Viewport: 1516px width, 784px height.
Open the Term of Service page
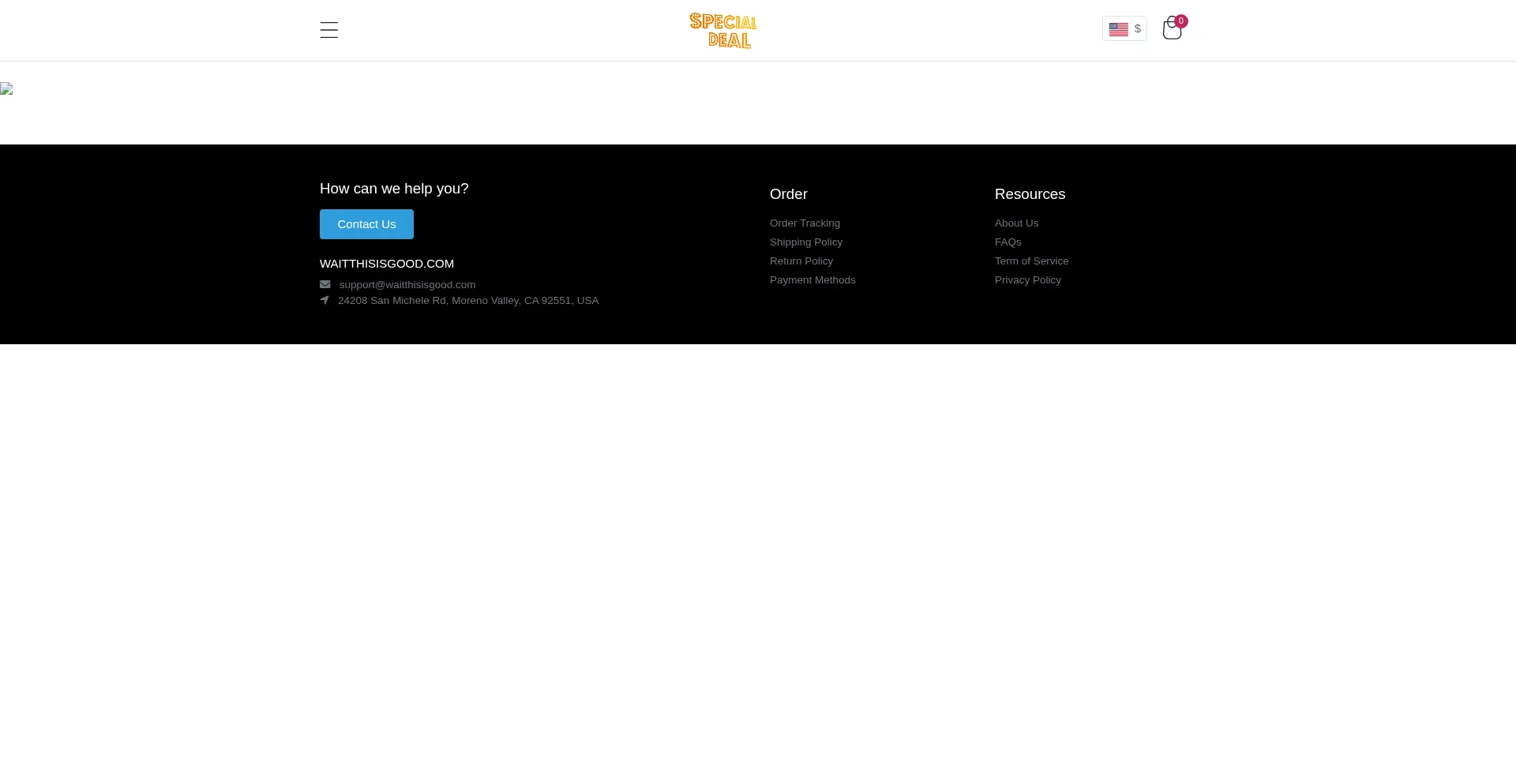(x=1031, y=261)
